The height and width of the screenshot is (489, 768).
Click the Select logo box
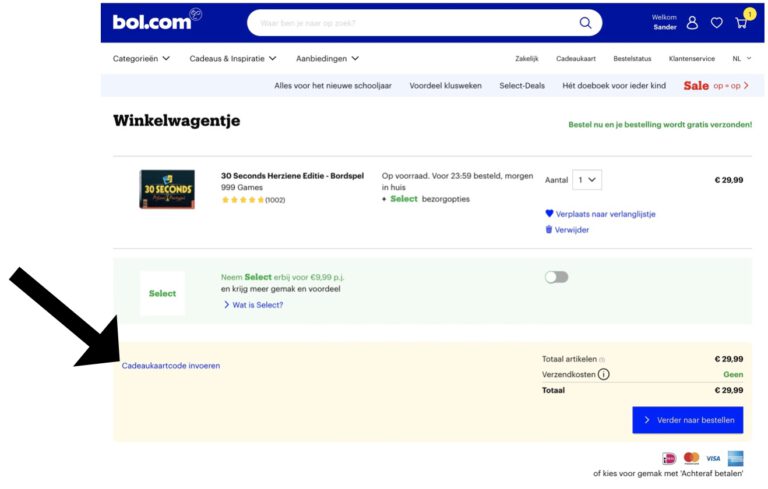tap(162, 293)
